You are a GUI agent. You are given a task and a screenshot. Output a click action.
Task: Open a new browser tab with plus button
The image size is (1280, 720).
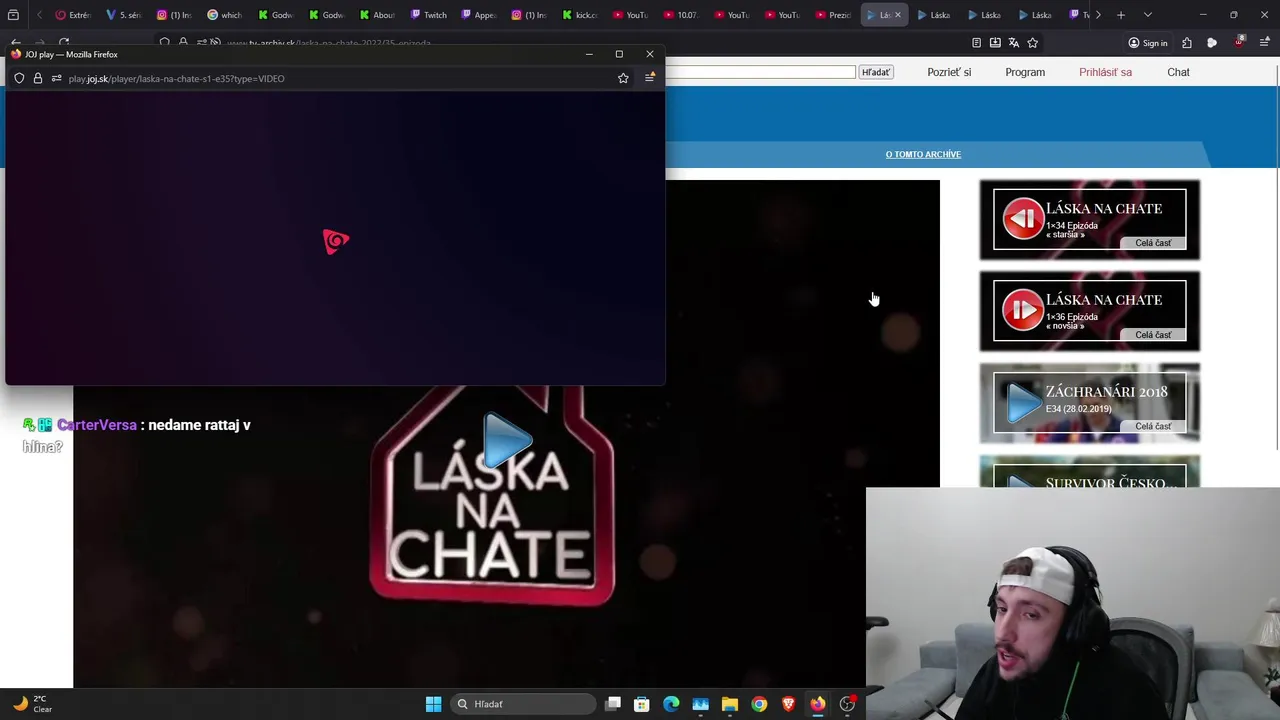coord(1121,15)
